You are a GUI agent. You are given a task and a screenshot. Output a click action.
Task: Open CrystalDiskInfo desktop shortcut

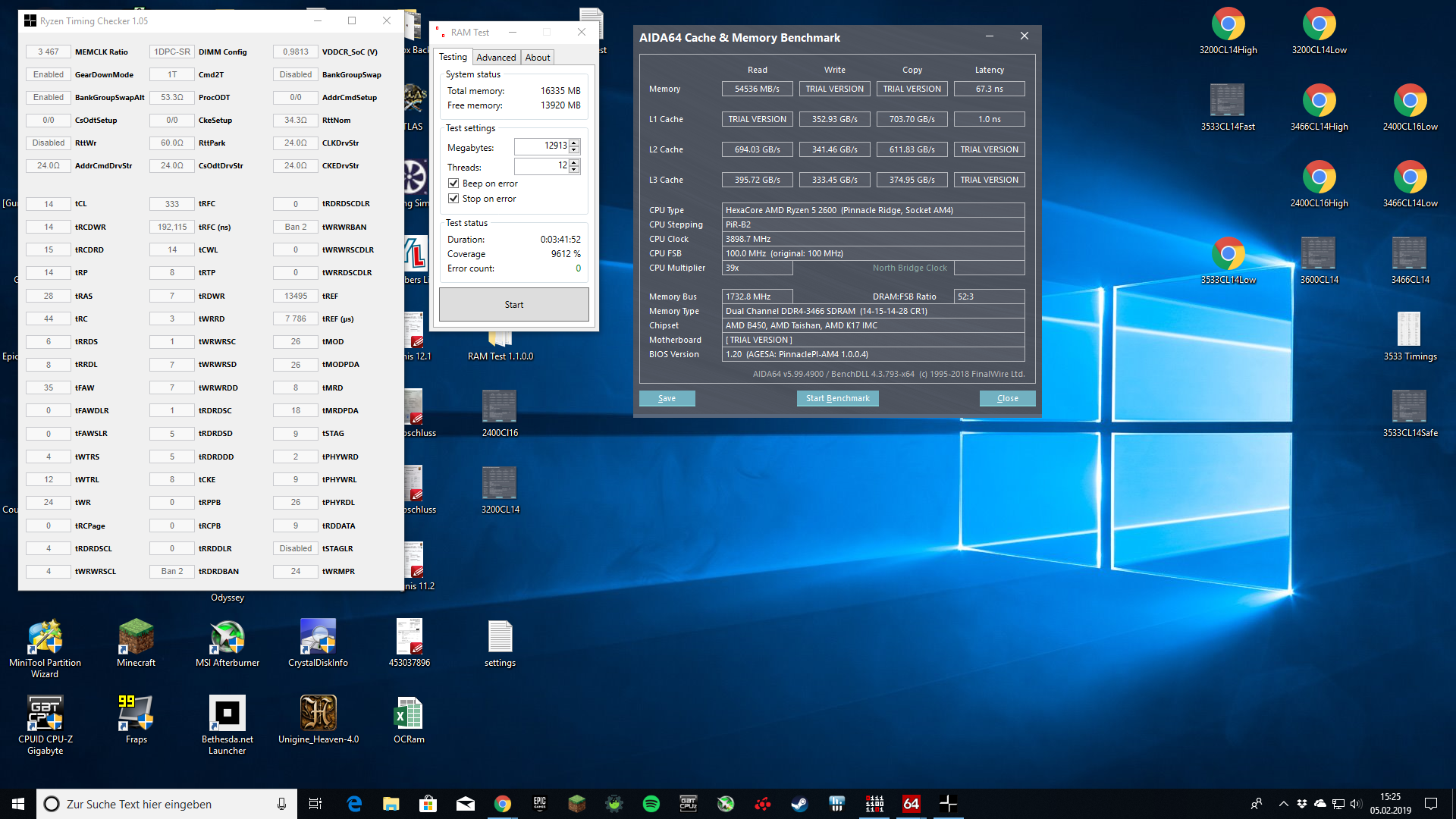pyautogui.click(x=318, y=639)
